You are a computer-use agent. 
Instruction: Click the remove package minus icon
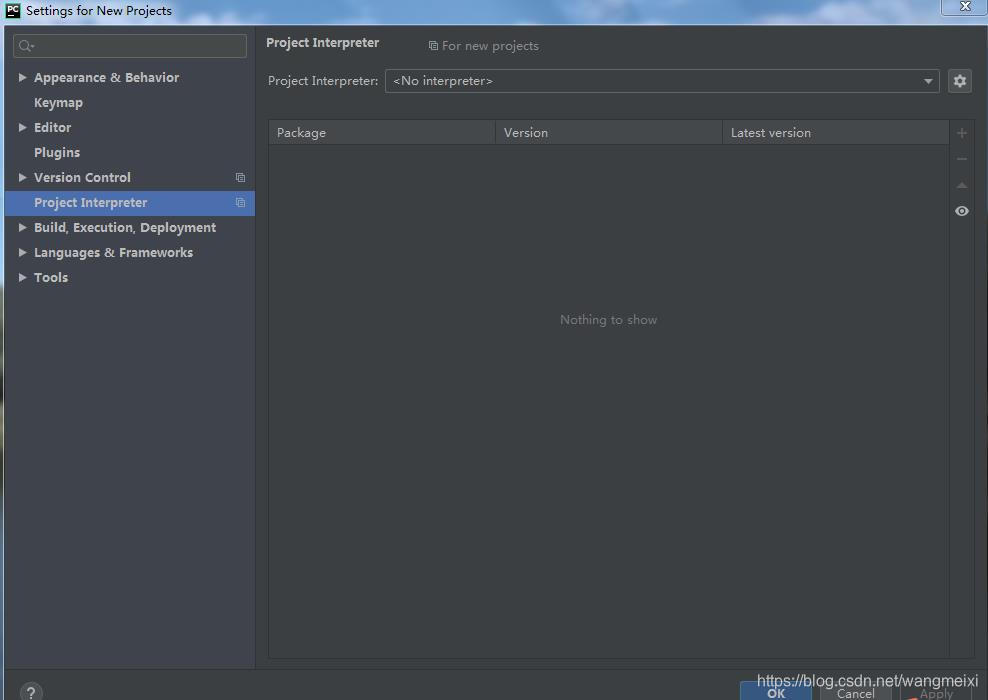coord(962,159)
